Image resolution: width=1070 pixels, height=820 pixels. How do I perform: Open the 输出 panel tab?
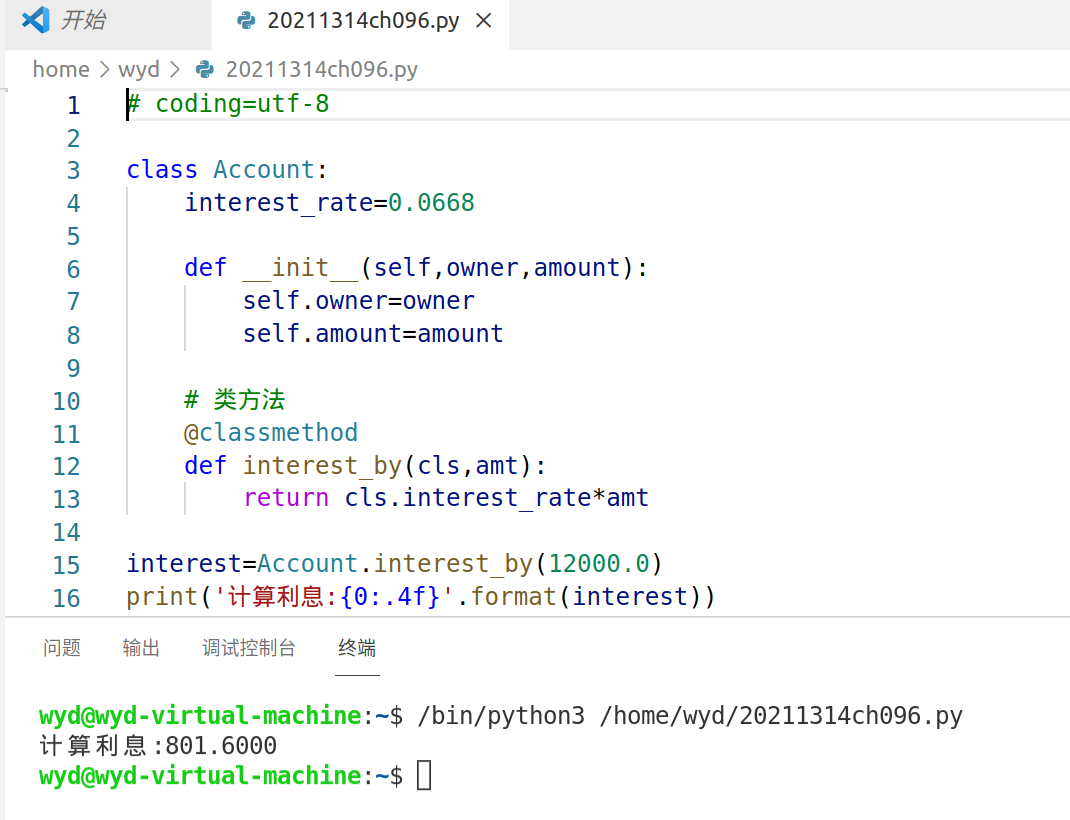pos(141,647)
